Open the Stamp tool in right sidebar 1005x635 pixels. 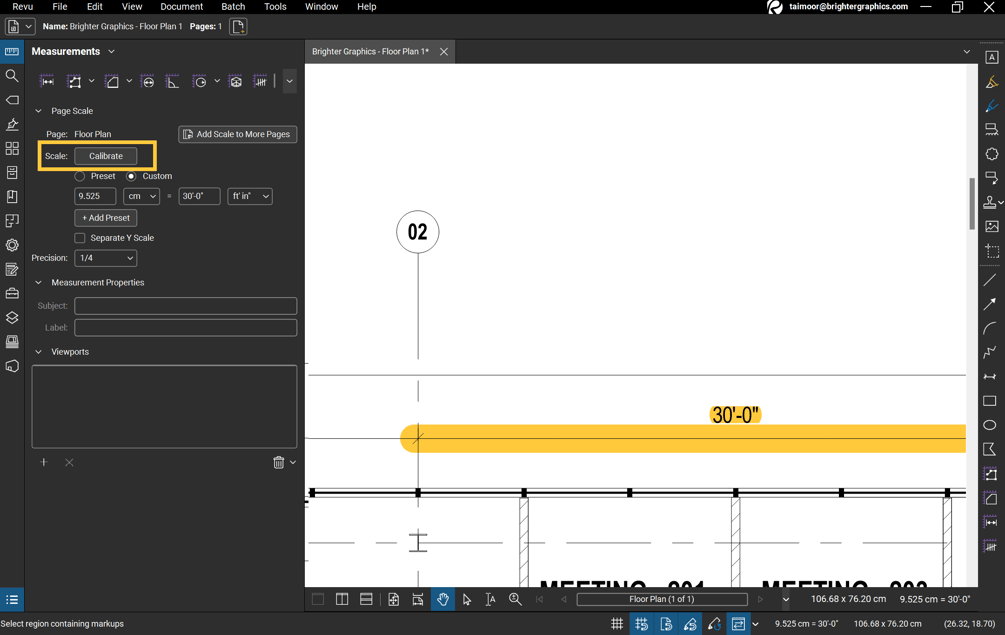point(990,203)
